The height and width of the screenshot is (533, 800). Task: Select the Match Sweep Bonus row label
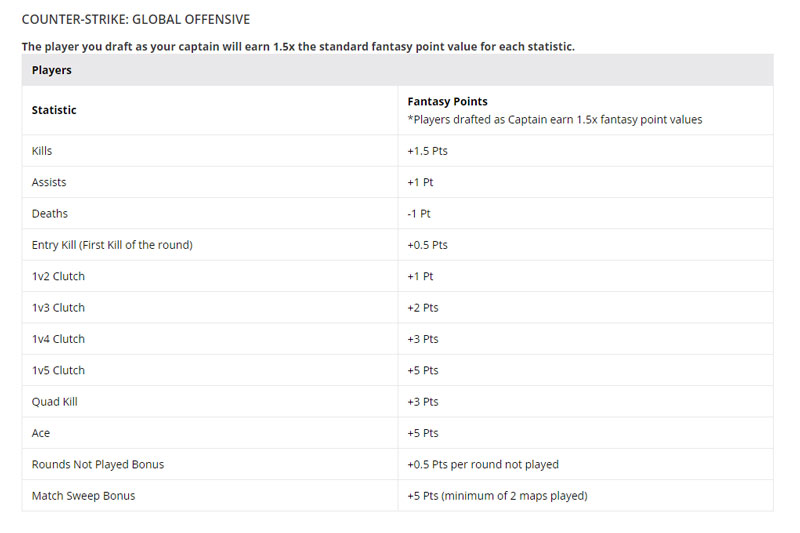(x=83, y=496)
